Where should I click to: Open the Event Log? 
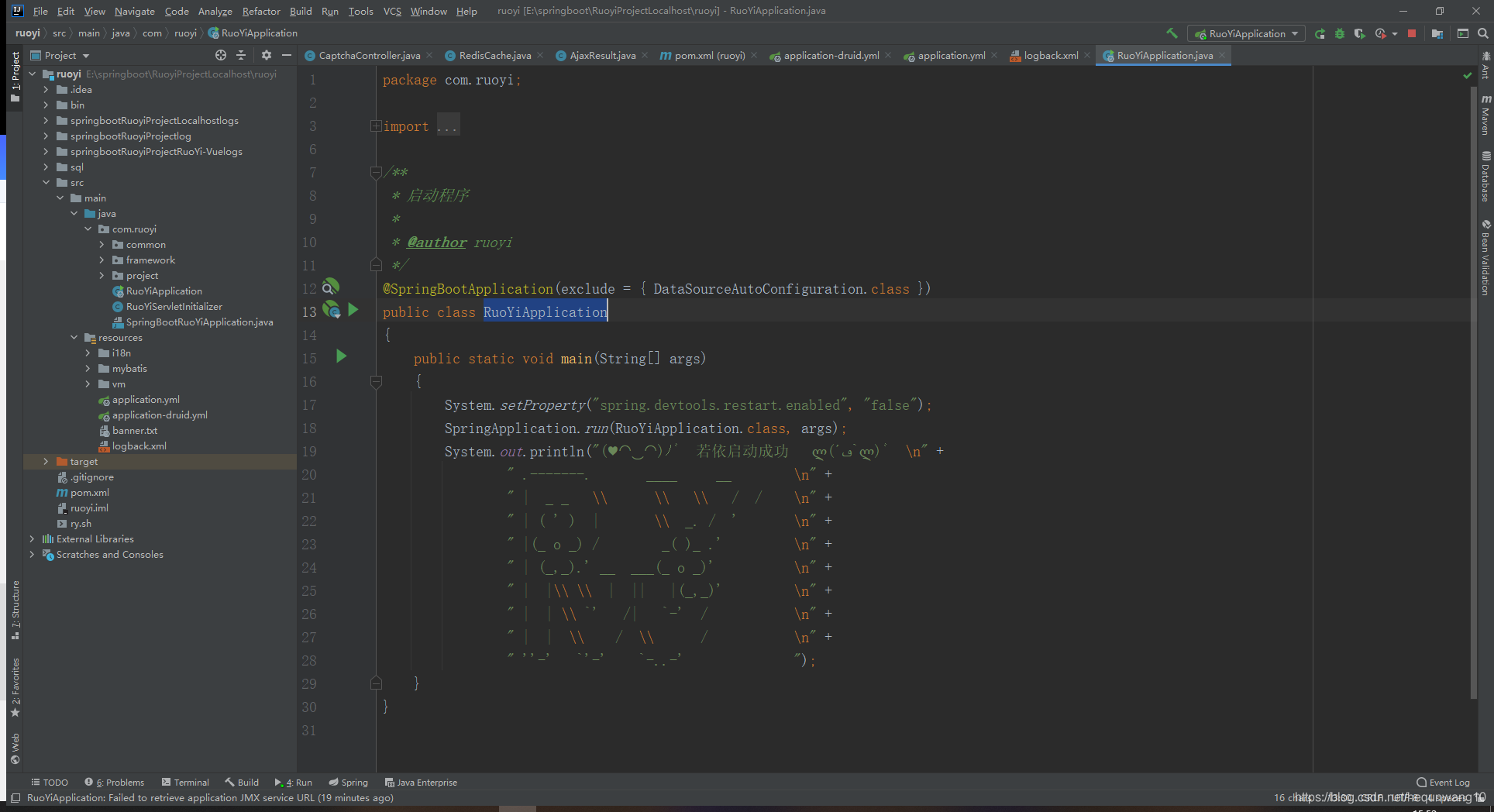(1443, 783)
